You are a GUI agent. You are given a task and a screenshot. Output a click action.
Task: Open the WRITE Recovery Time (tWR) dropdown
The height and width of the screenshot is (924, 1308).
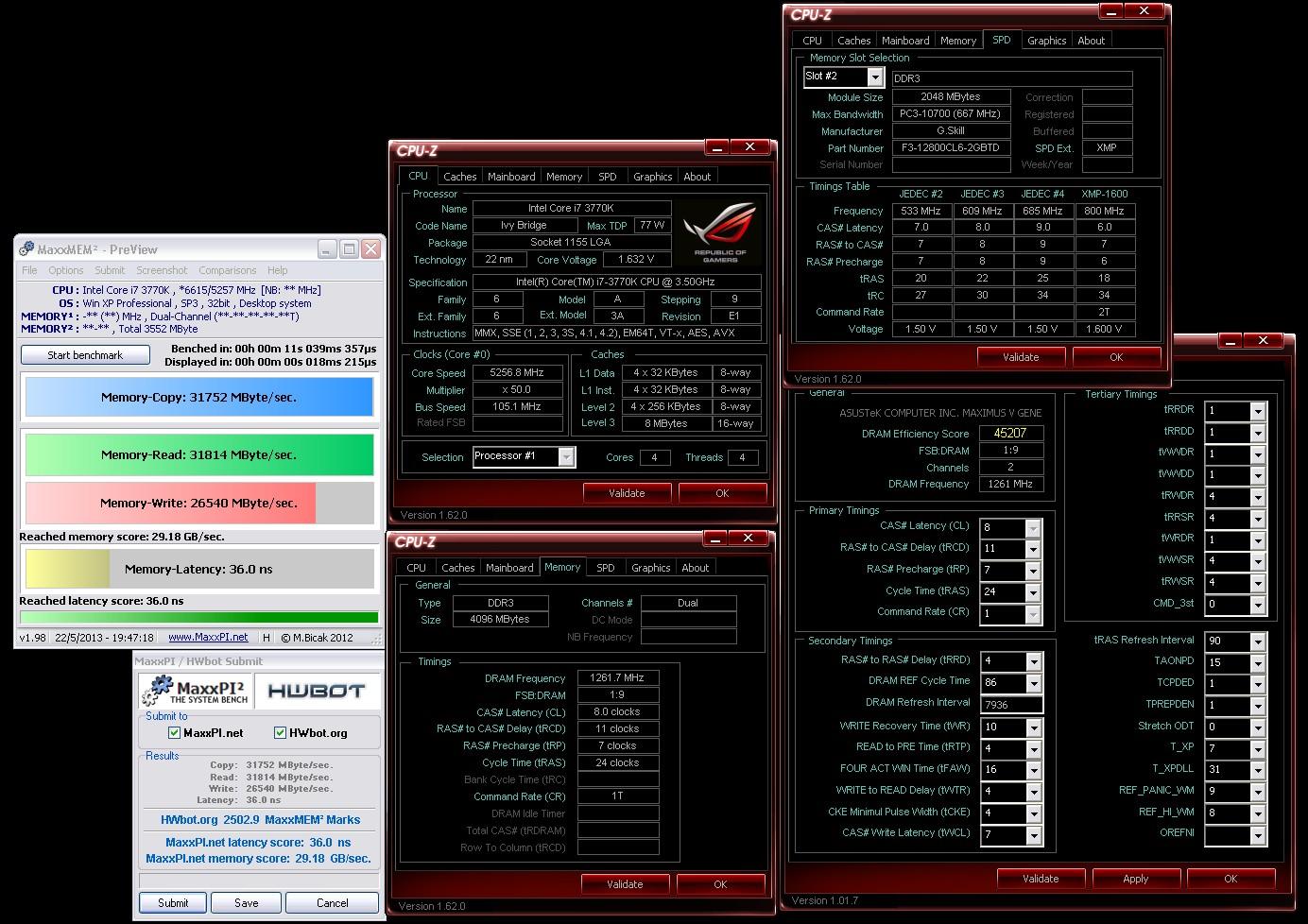coord(1034,727)
